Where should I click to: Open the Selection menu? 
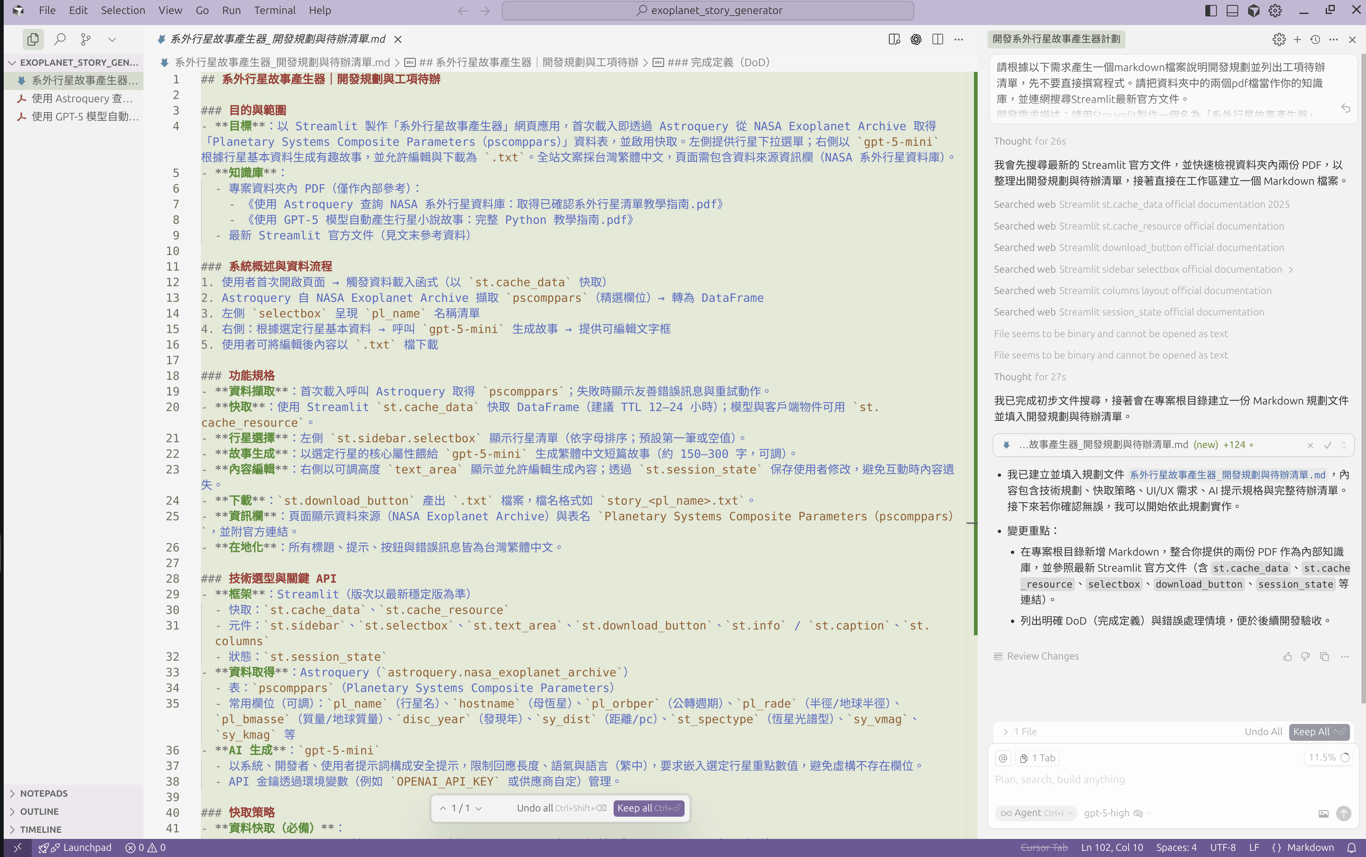pyautogui.click(x=123, y=10)
